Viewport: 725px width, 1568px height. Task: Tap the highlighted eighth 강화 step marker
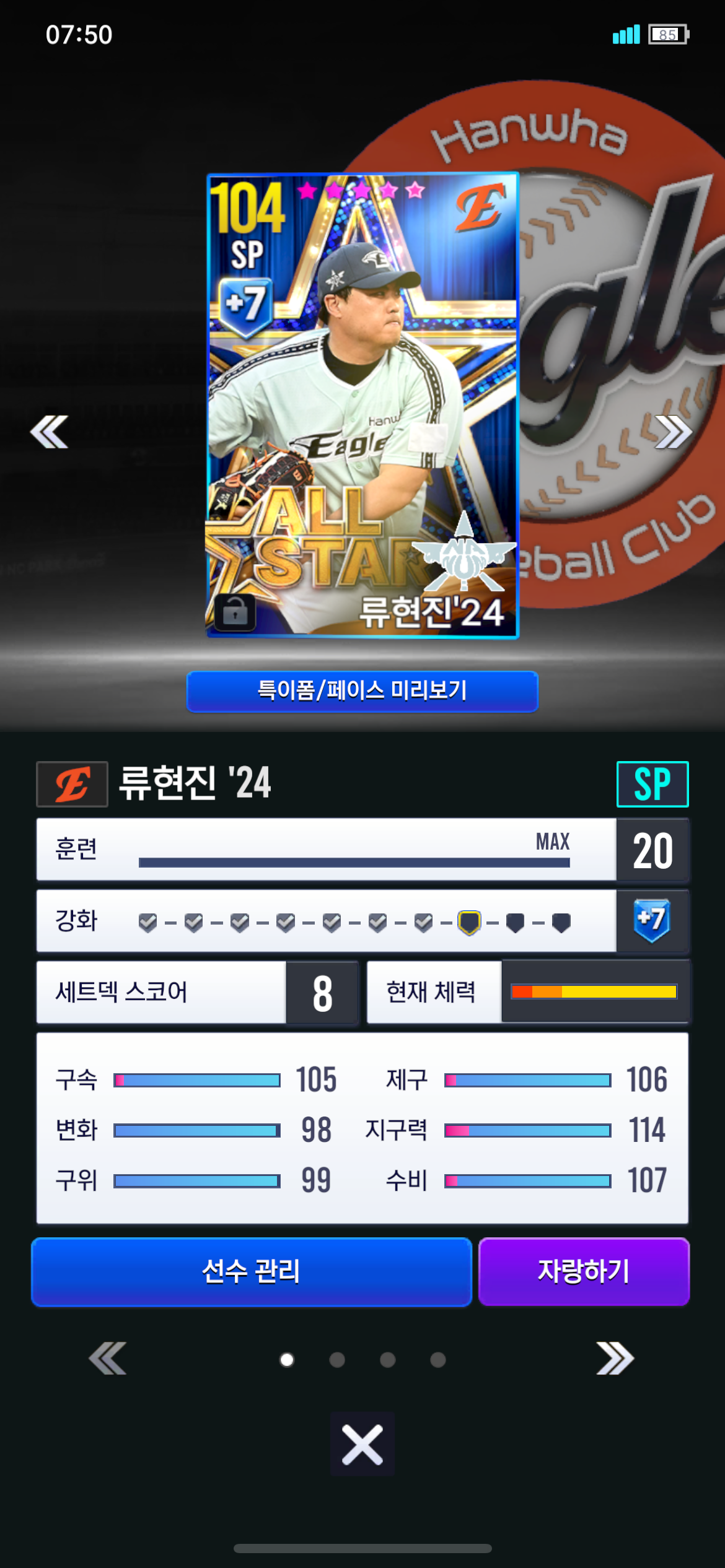coord(469,923)
